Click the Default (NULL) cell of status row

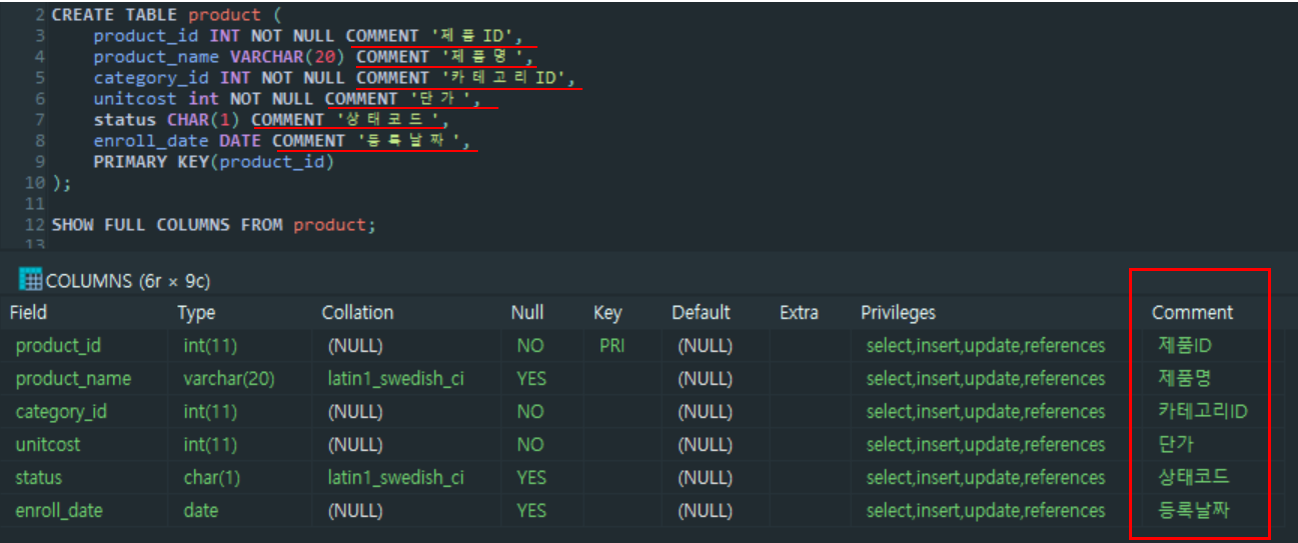pos(705,478)
